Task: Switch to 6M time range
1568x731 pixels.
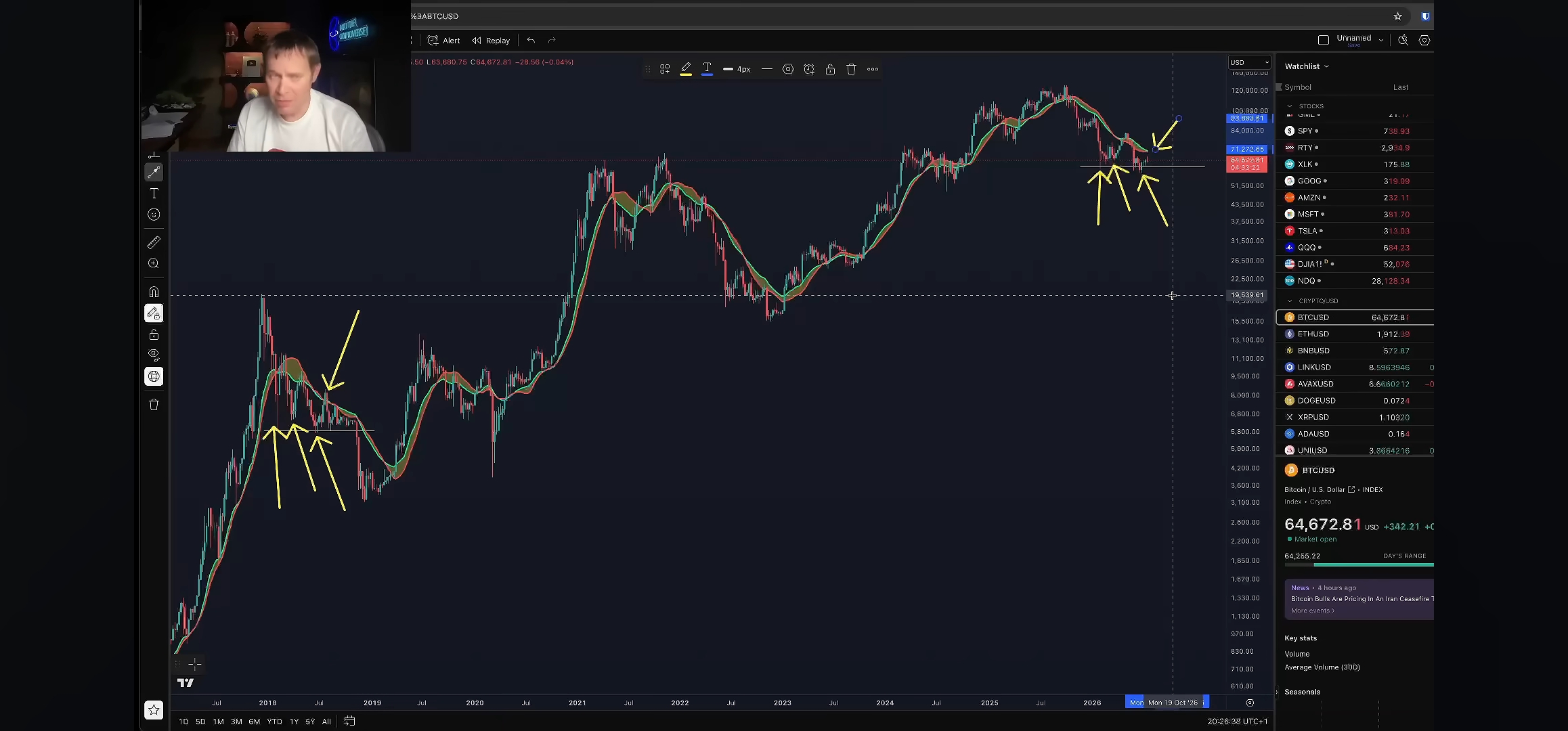Action: click(255, 722)
